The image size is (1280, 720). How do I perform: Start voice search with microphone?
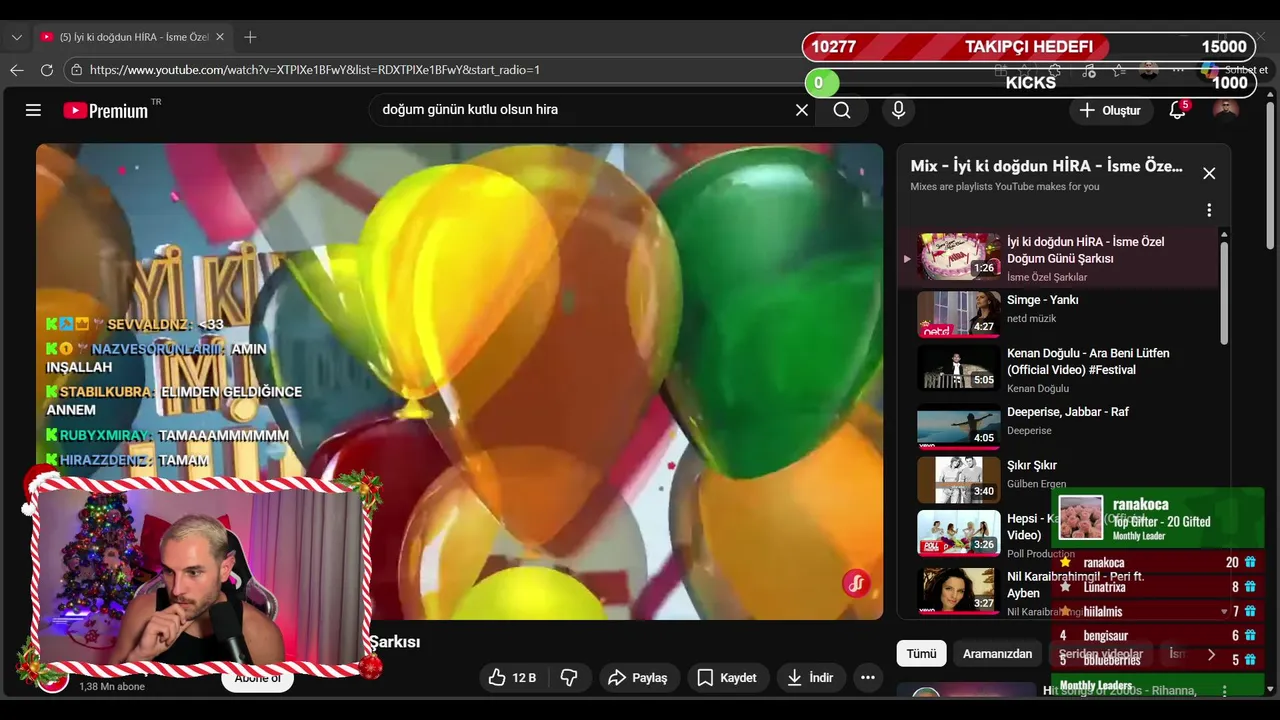898,110
